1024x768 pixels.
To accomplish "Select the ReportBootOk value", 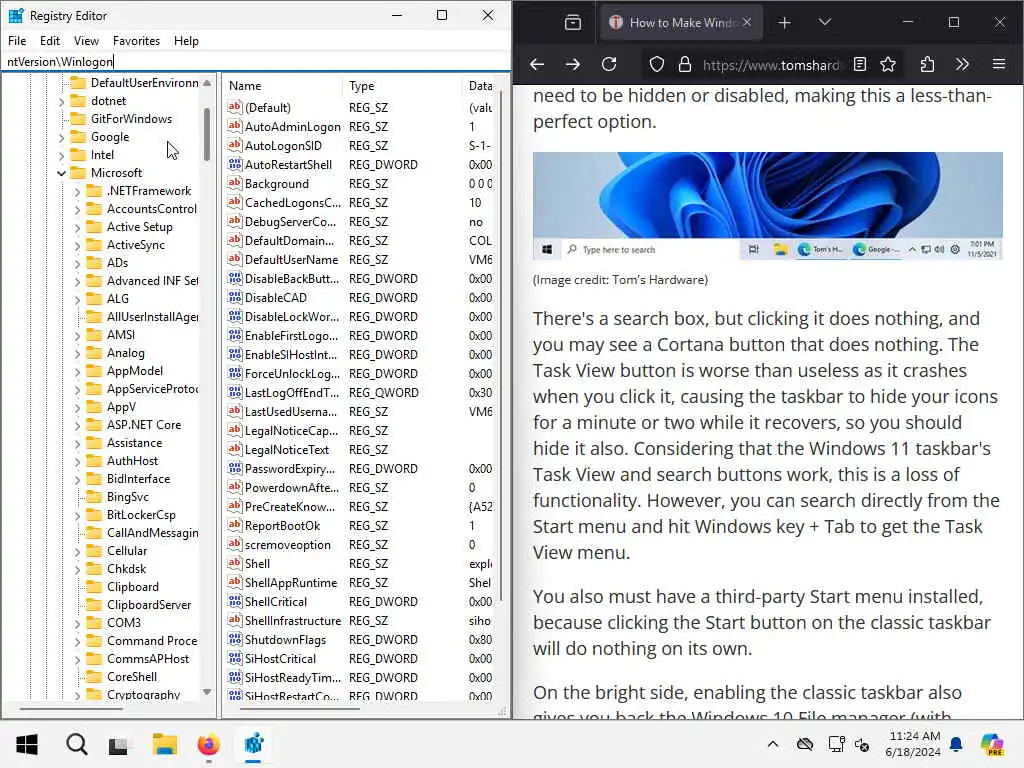I will (283, 526).
